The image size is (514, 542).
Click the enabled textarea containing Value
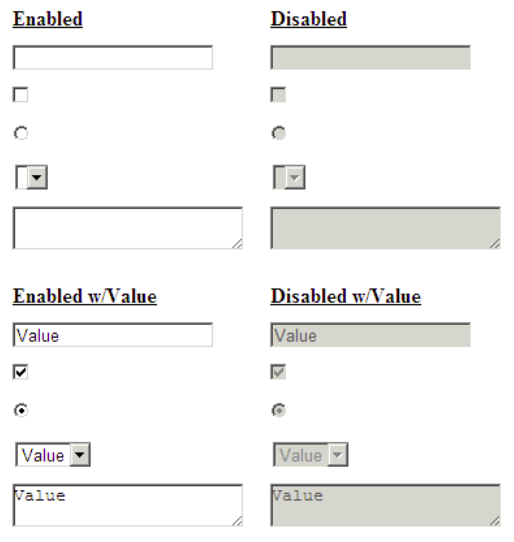pyautogui.click(x=128, y=505)
